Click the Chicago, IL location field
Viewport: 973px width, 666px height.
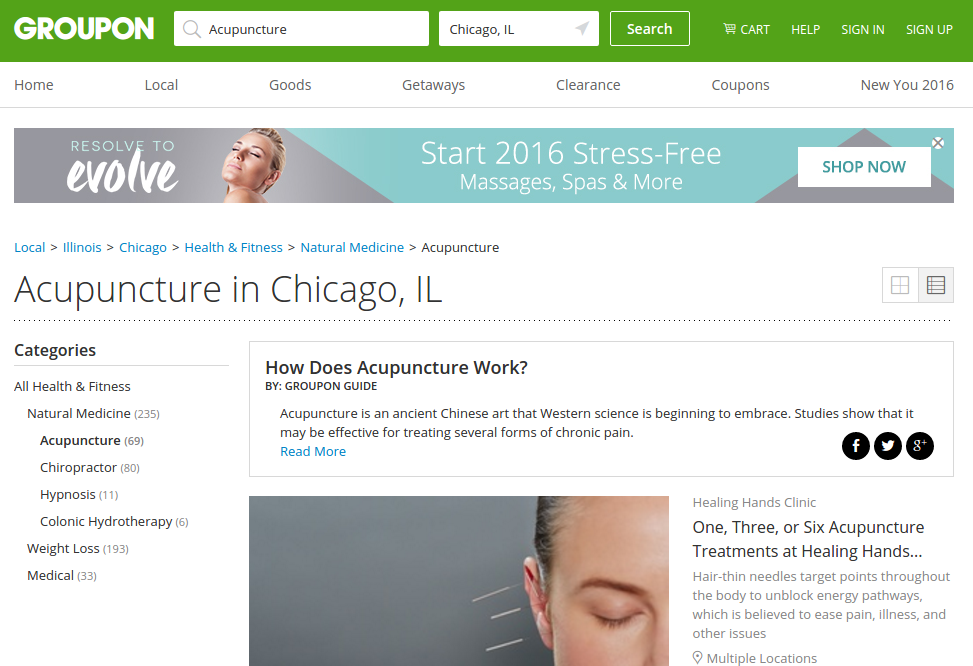click(x=519, y=29)
